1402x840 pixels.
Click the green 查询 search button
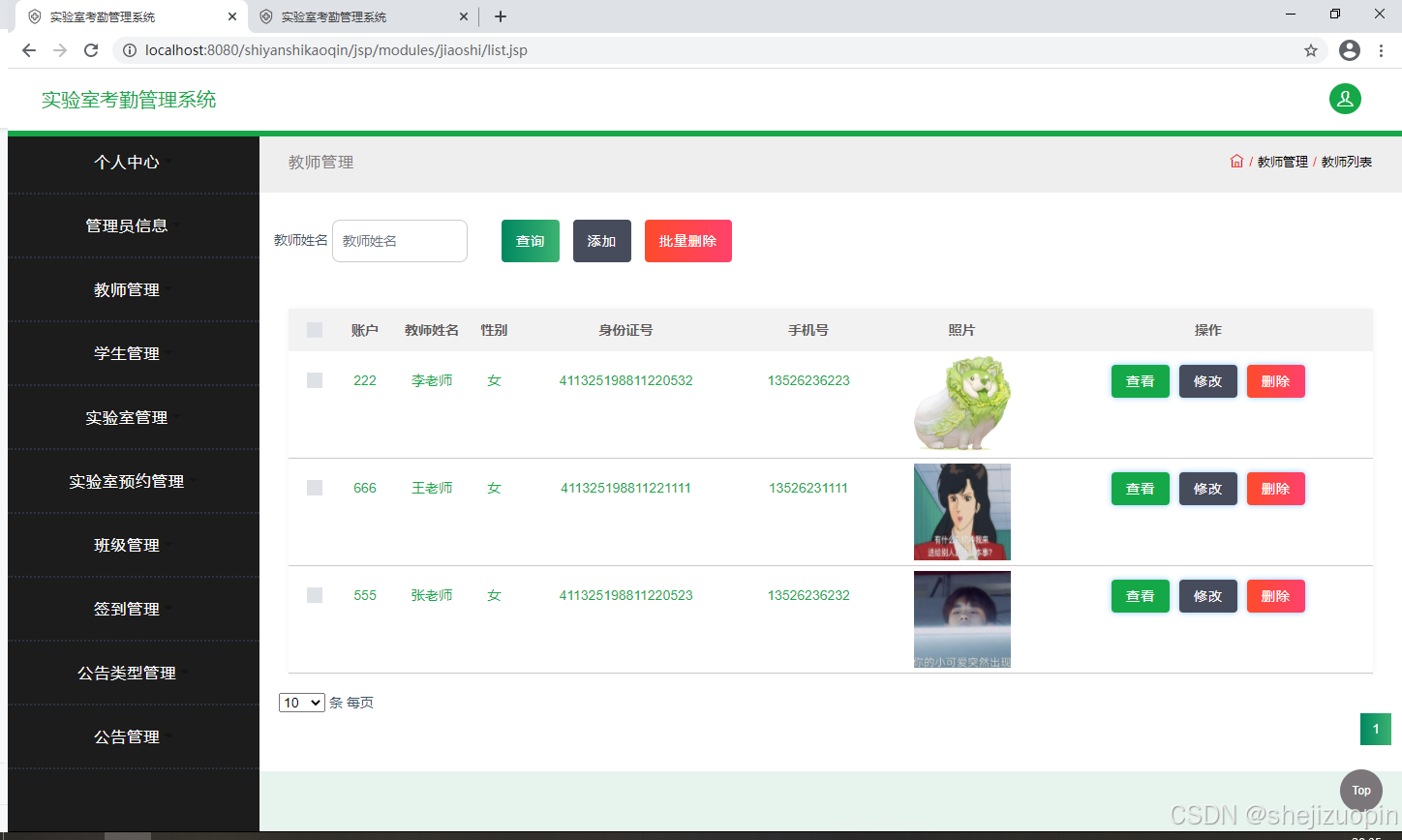pos(530,240)
